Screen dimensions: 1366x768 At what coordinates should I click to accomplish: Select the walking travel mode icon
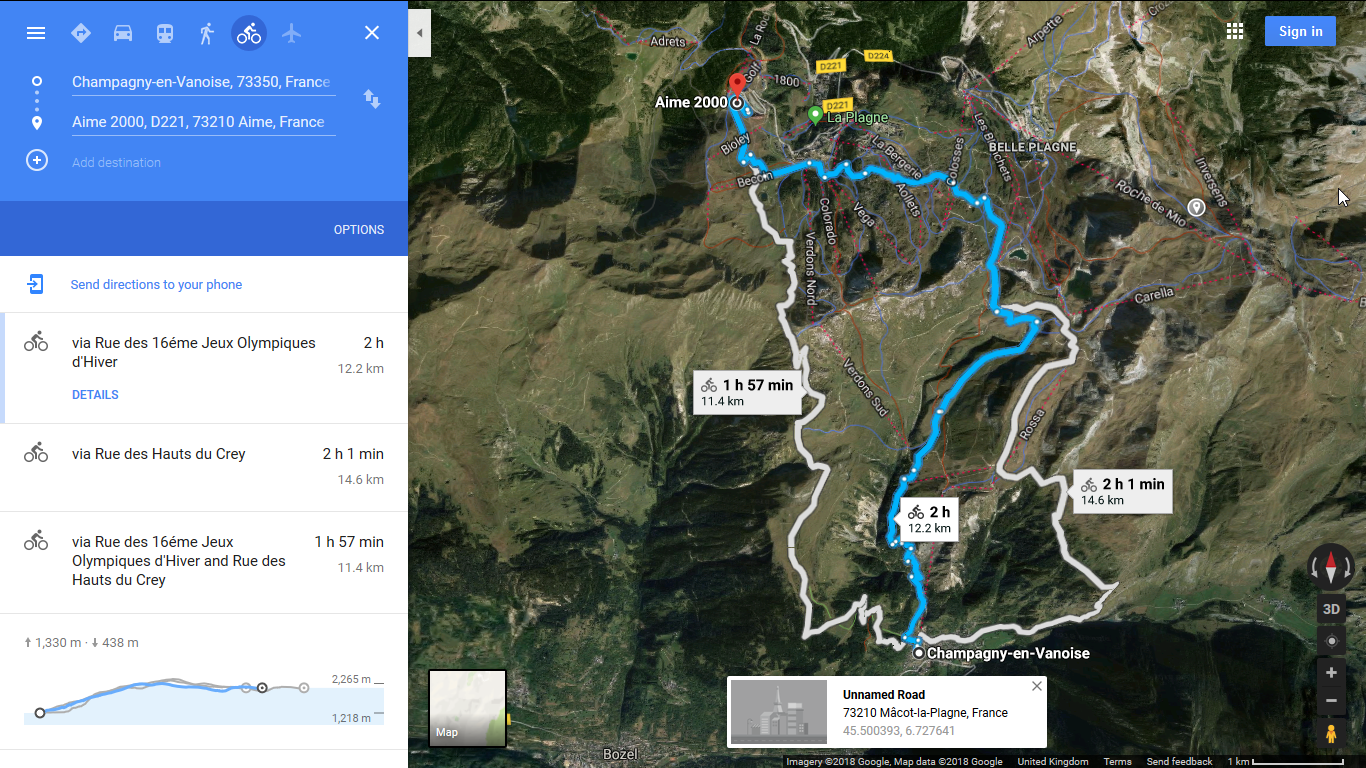[207, 33]
